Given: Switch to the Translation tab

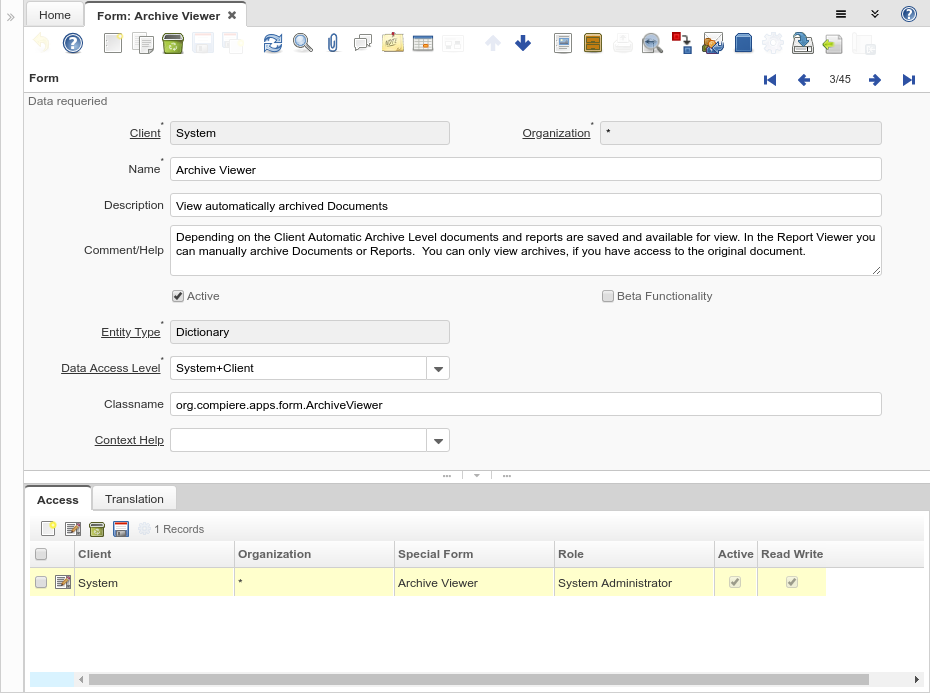Looking at the screenshot, I should click(134, 499).
